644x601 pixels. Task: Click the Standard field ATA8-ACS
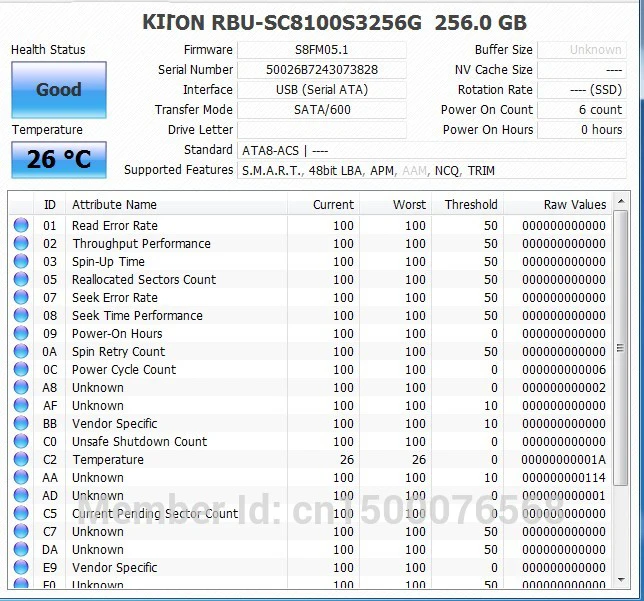432,150
